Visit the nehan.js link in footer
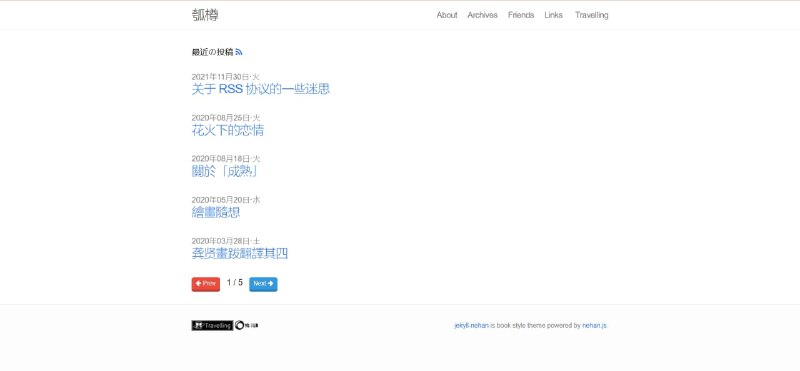Viewport: 800px width, 371px height. click(594, 326)
